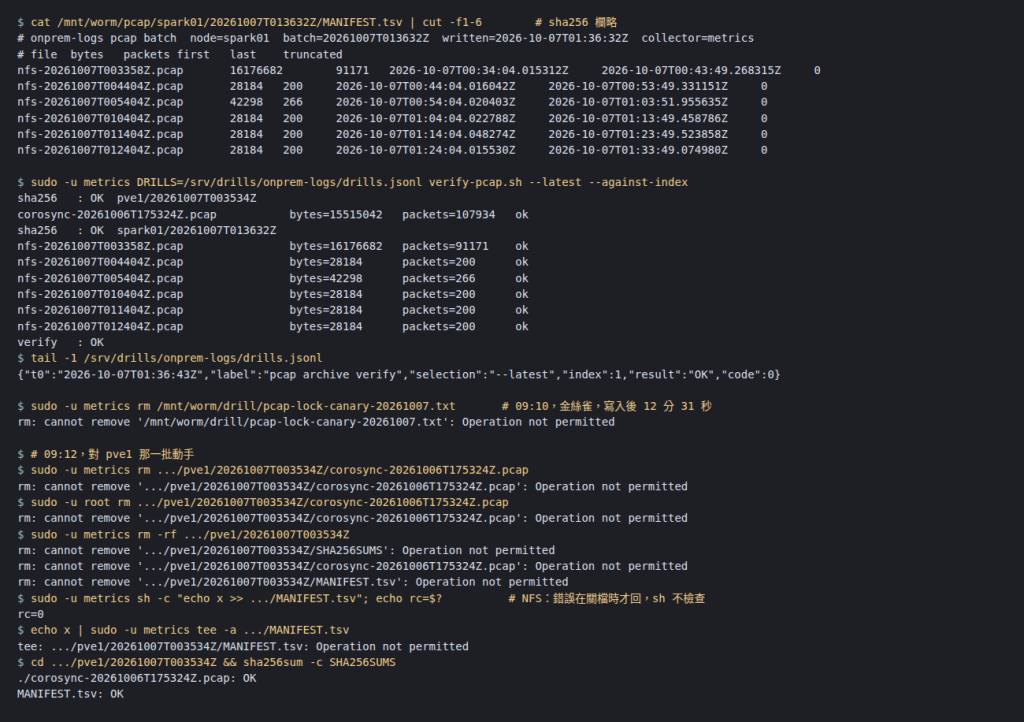Viewport: 1024px width, 722px height.
Task: Click the comment '# NFS：錯誤在關檔時才回，sh 不檢查'
Action: tap(607, 599)
